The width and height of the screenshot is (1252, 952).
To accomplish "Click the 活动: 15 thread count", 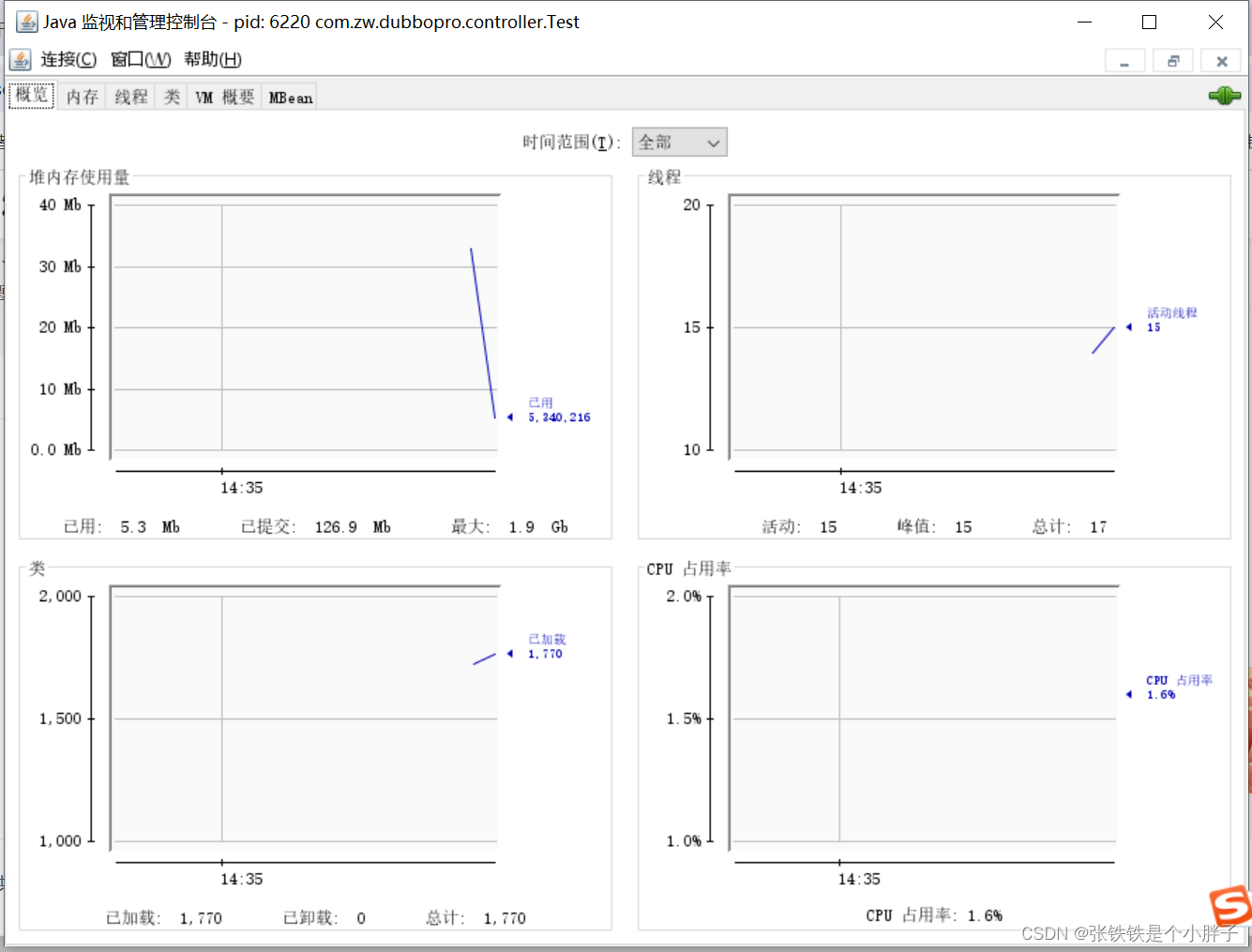I will click(x=799, y=527).
